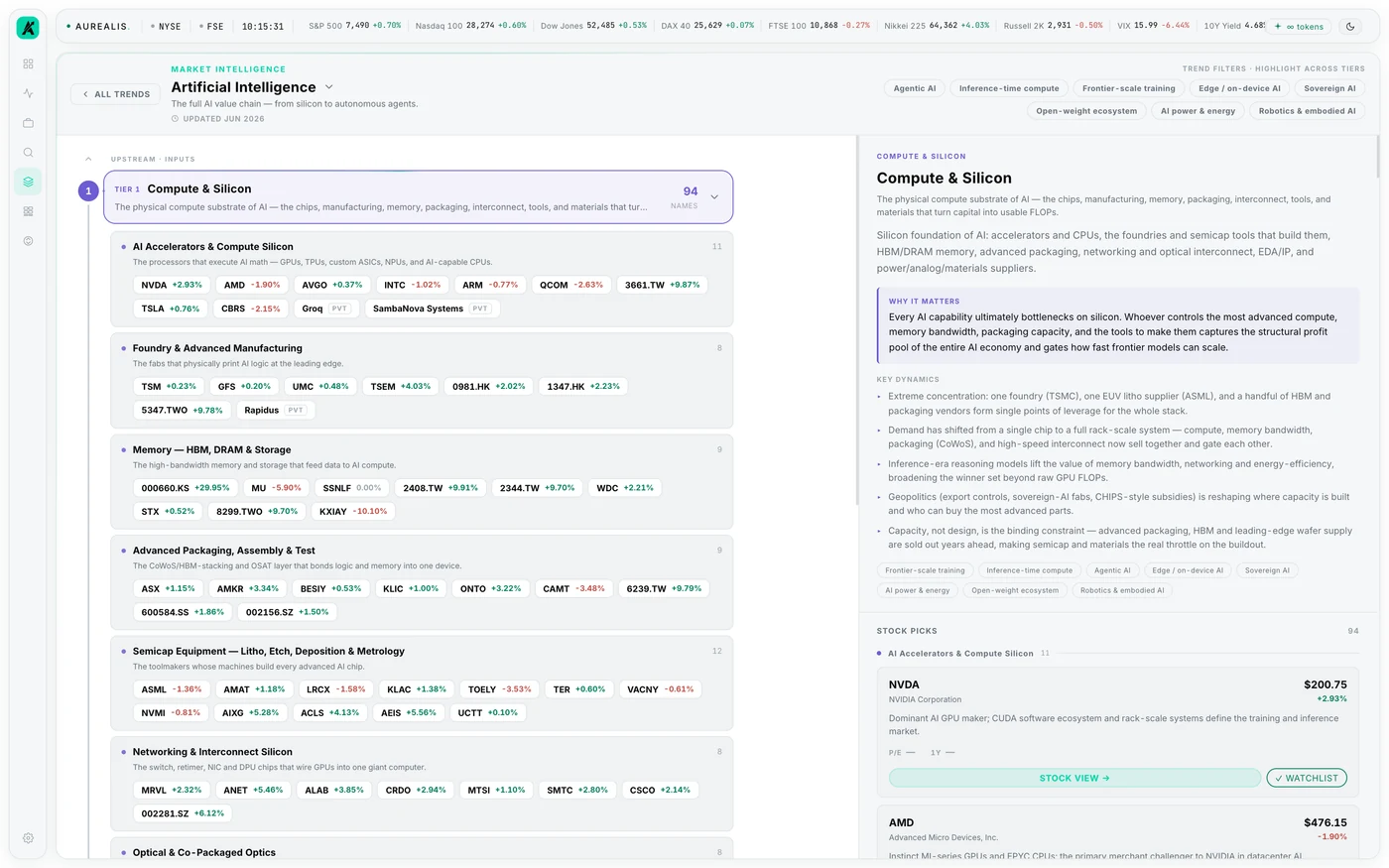Click the Nasdaq 100 index ticker
1389x868 pixels.
[470, 26]
